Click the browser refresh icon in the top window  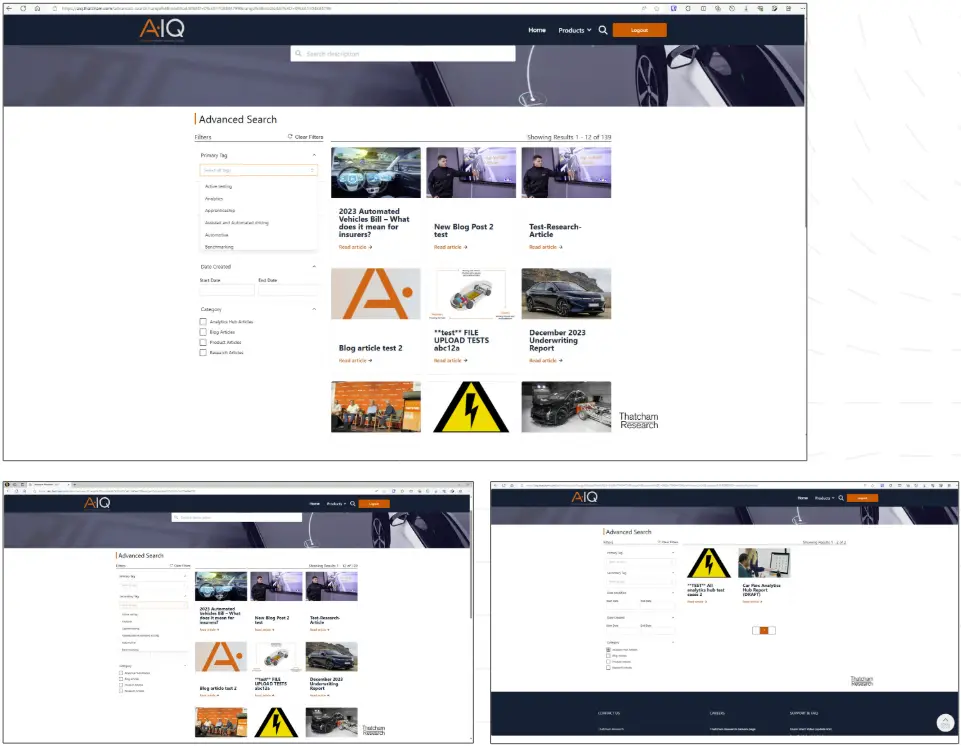tap(23, 8)
